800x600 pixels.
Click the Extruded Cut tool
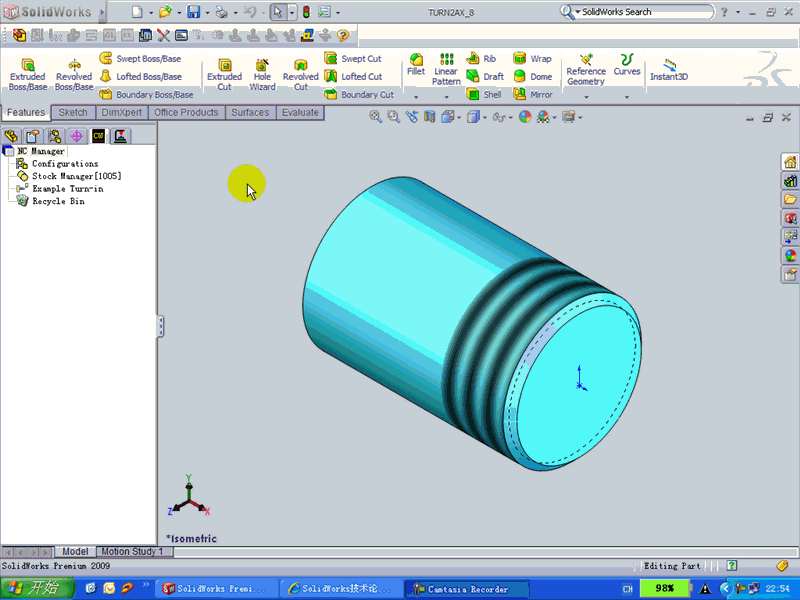point(224,74)
